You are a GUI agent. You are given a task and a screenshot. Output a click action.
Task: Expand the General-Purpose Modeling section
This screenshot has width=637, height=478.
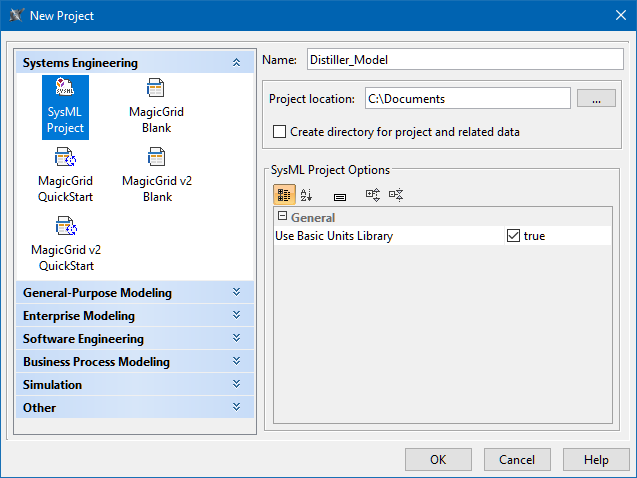(236, 293)
